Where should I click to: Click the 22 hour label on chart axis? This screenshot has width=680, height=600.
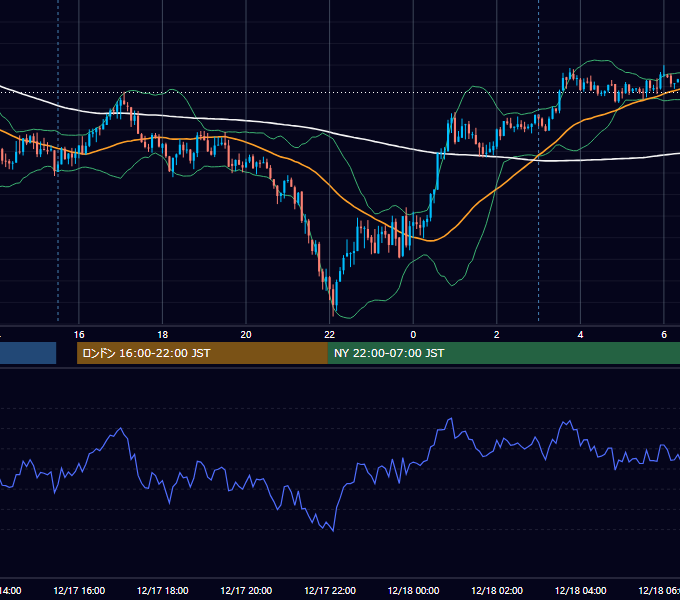(x=330, y=334)
